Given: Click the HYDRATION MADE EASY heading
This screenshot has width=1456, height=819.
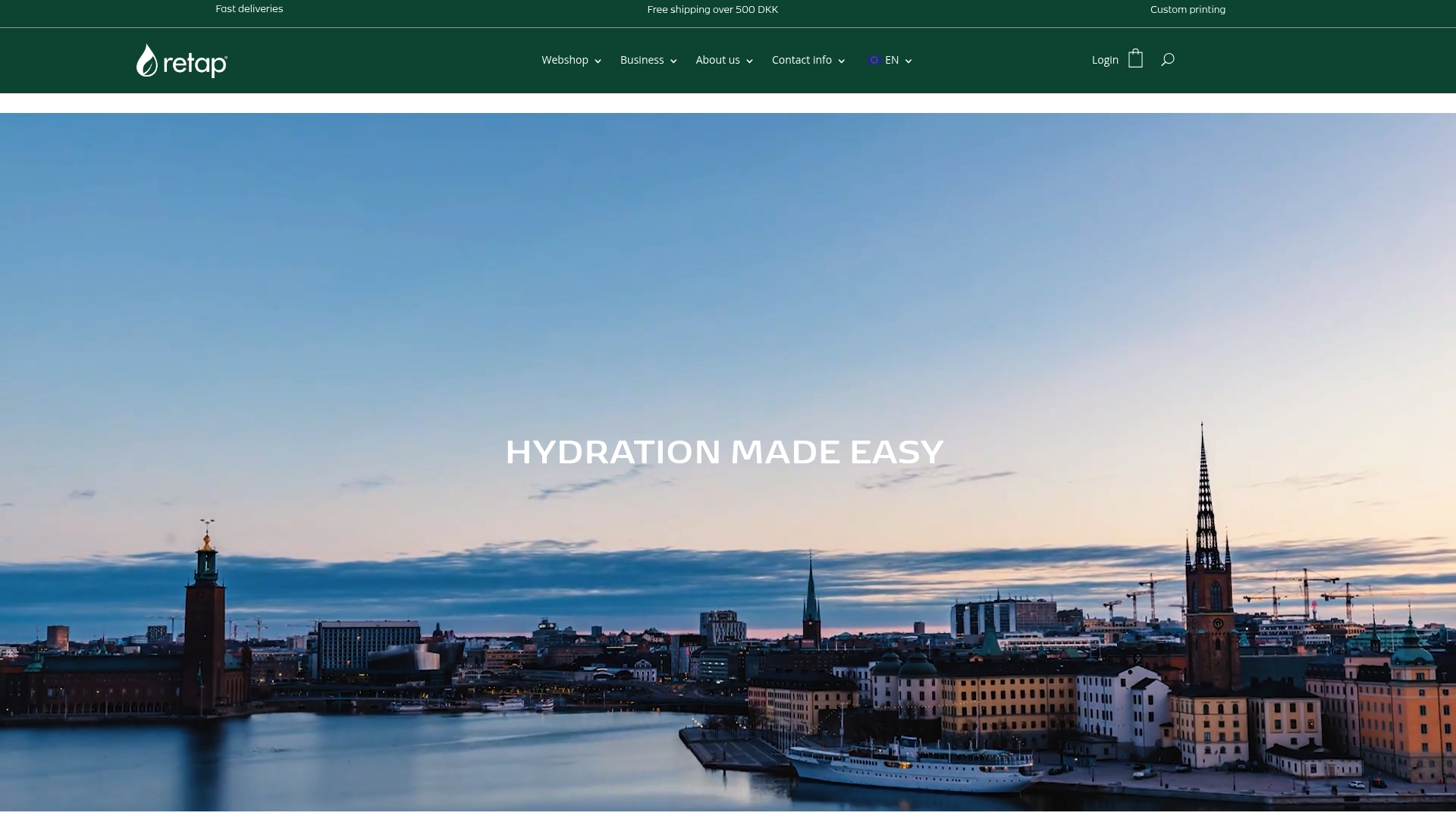Looking at the screenshot, I should point(724,451).
